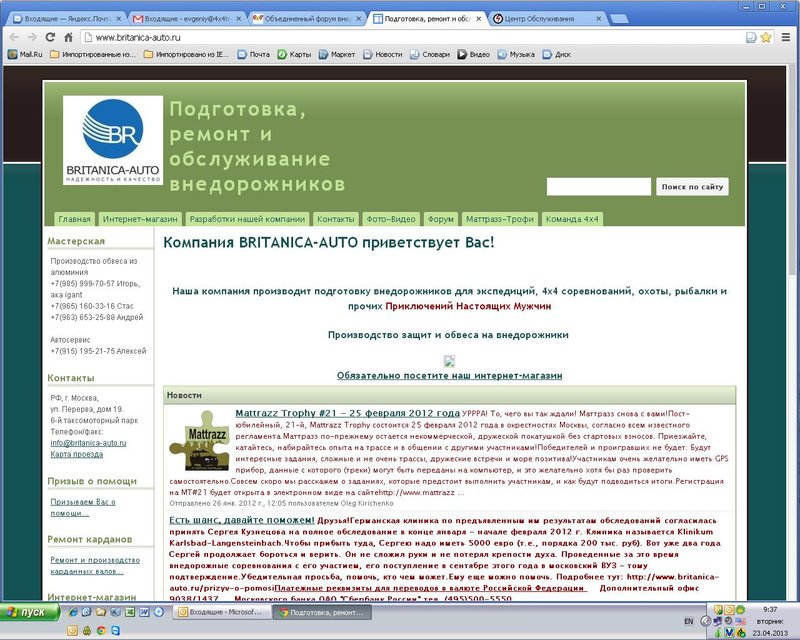Open the Карта проезда link
This screenshot has width=800, height=640.
[x=77, y=454]
